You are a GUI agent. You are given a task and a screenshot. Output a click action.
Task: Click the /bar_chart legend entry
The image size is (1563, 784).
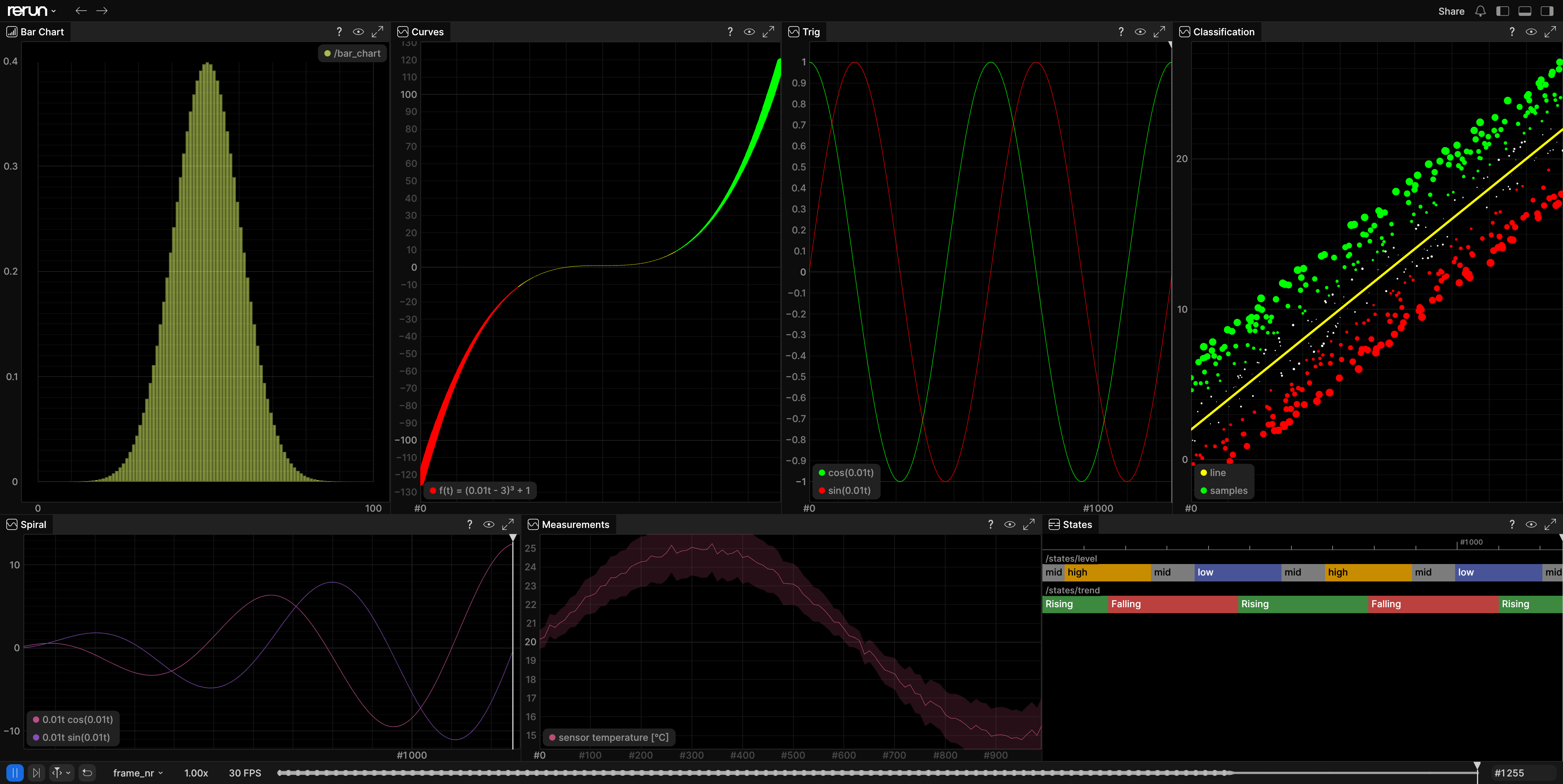(352, 54)
